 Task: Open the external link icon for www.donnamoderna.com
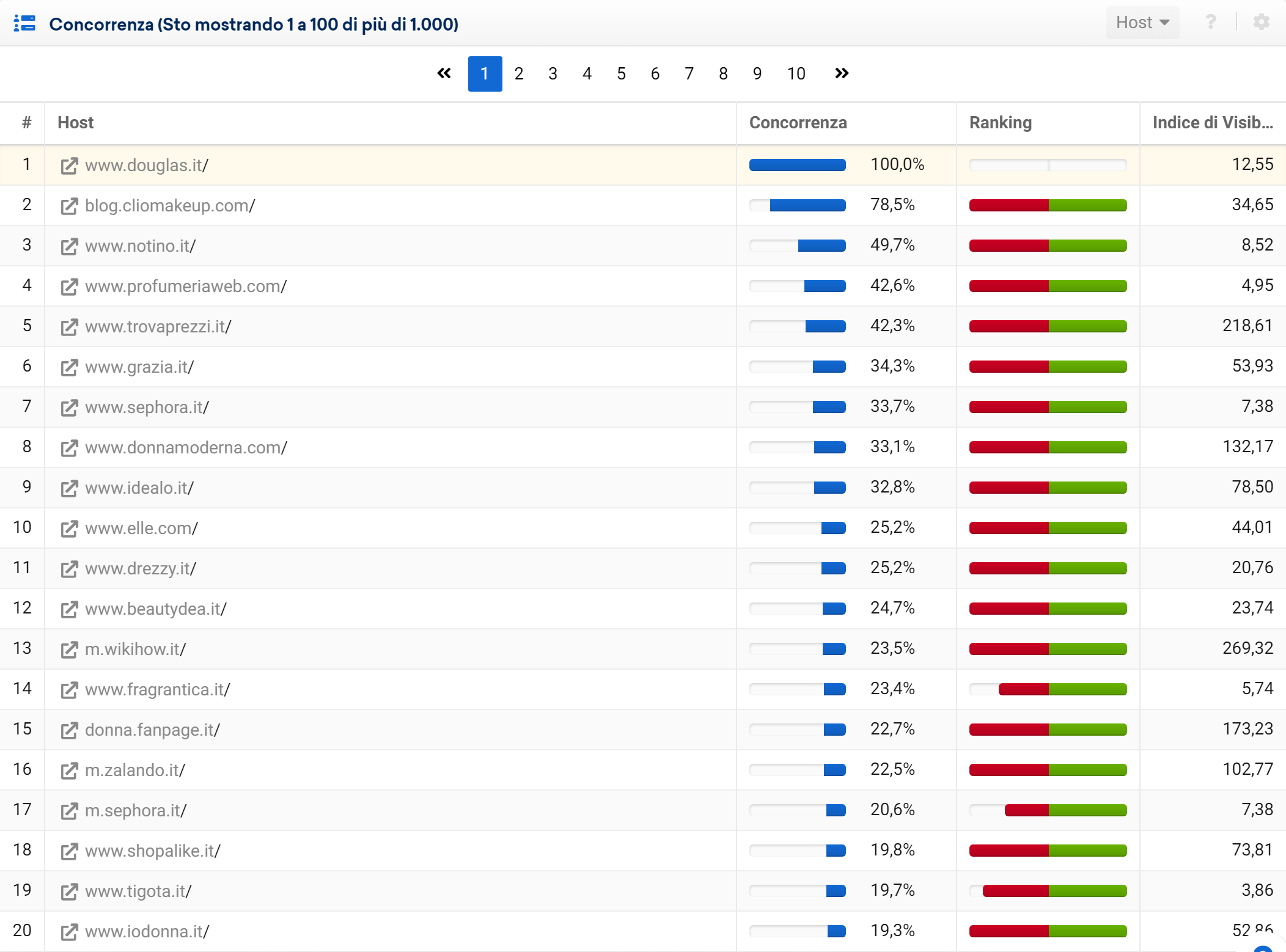69,448
